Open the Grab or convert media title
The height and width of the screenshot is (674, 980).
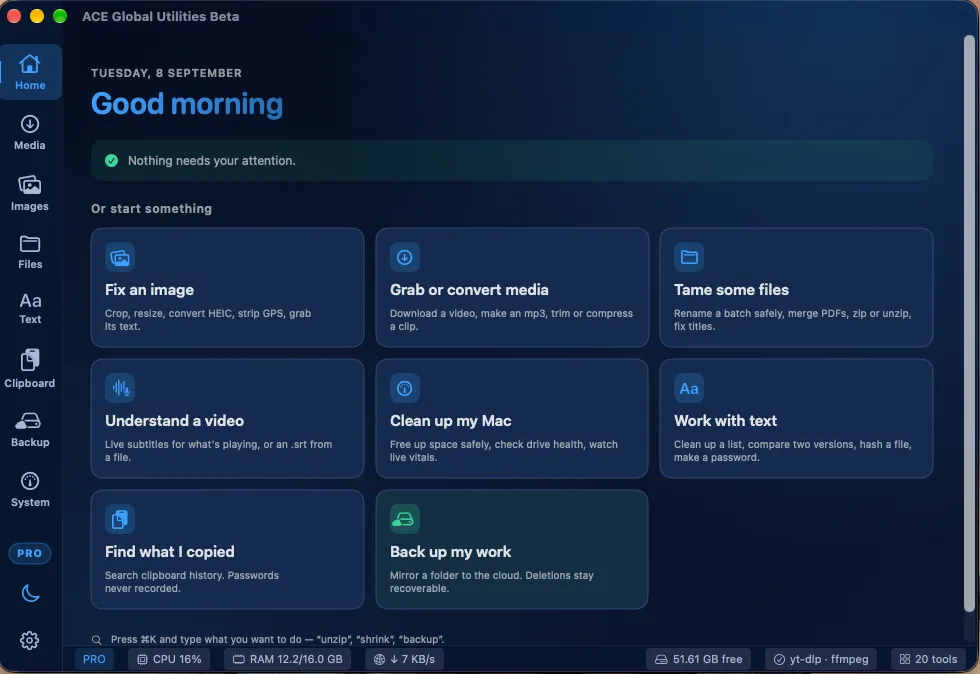469,290
